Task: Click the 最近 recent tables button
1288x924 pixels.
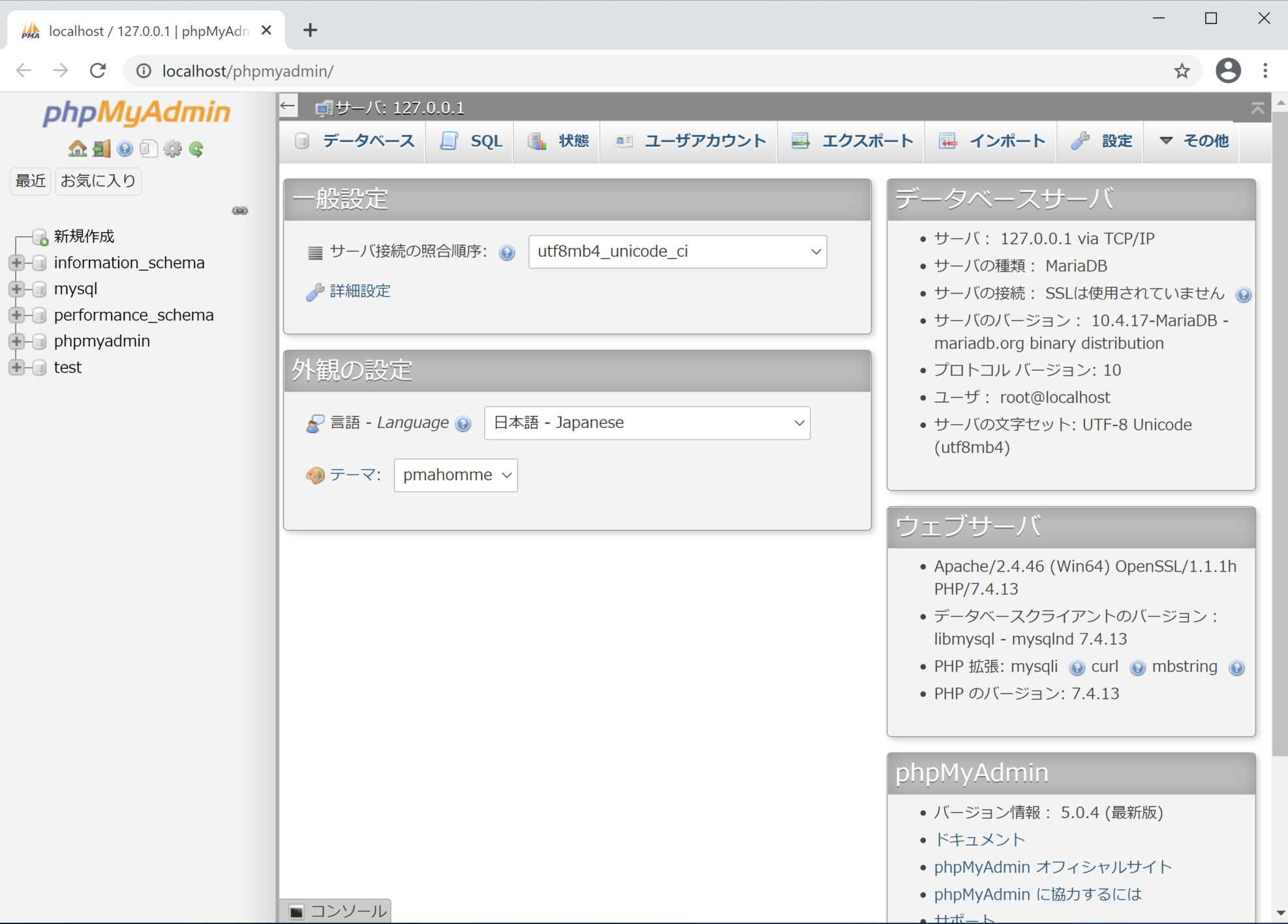Action: (x=31, y=181)
